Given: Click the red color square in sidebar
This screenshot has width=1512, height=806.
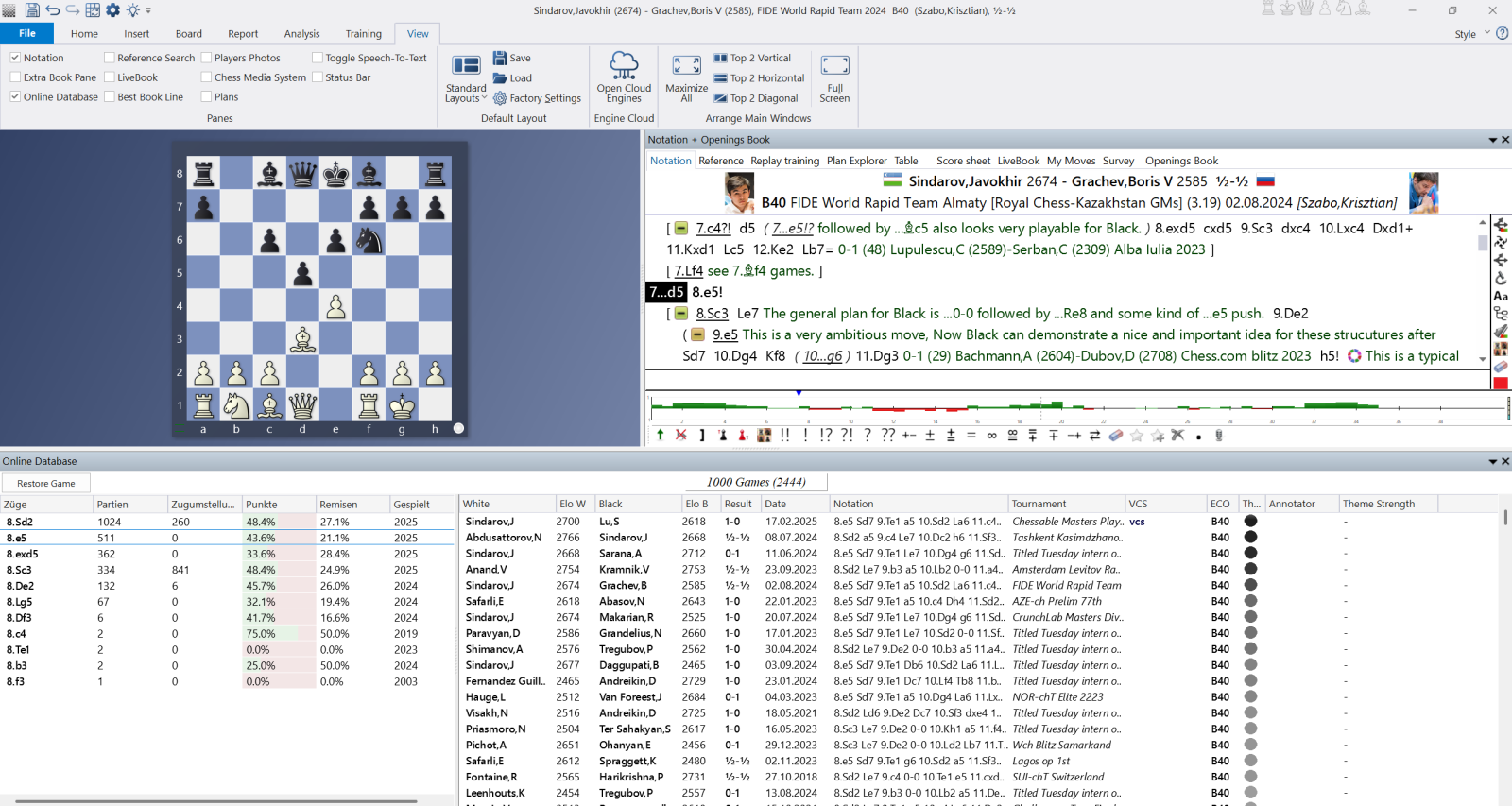Looking at the screenshot, I should click(1501, 384).
